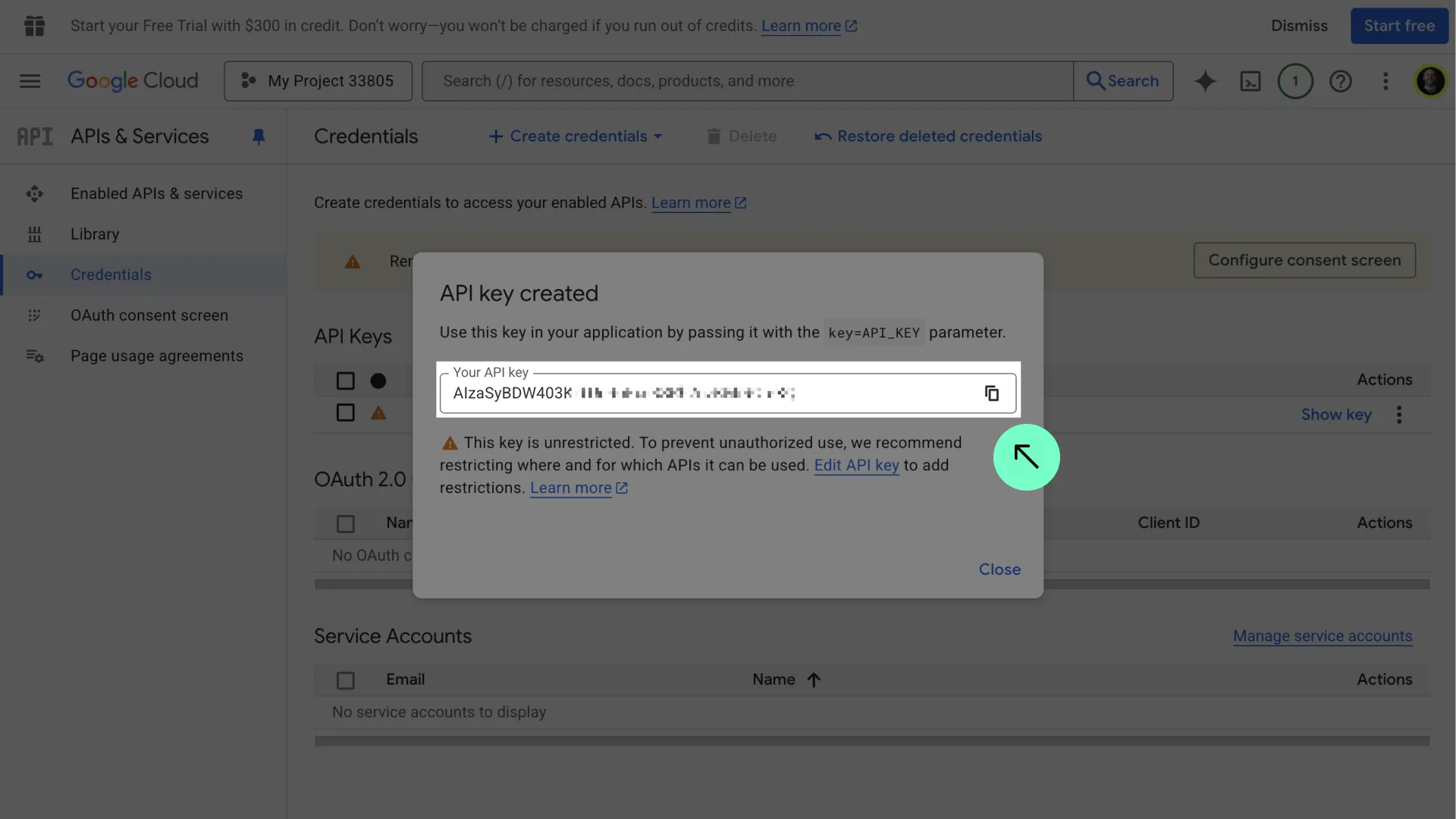Screen dimensions: 1456x819
Task: Open banner Learn more link
Action: pos(808,26)
